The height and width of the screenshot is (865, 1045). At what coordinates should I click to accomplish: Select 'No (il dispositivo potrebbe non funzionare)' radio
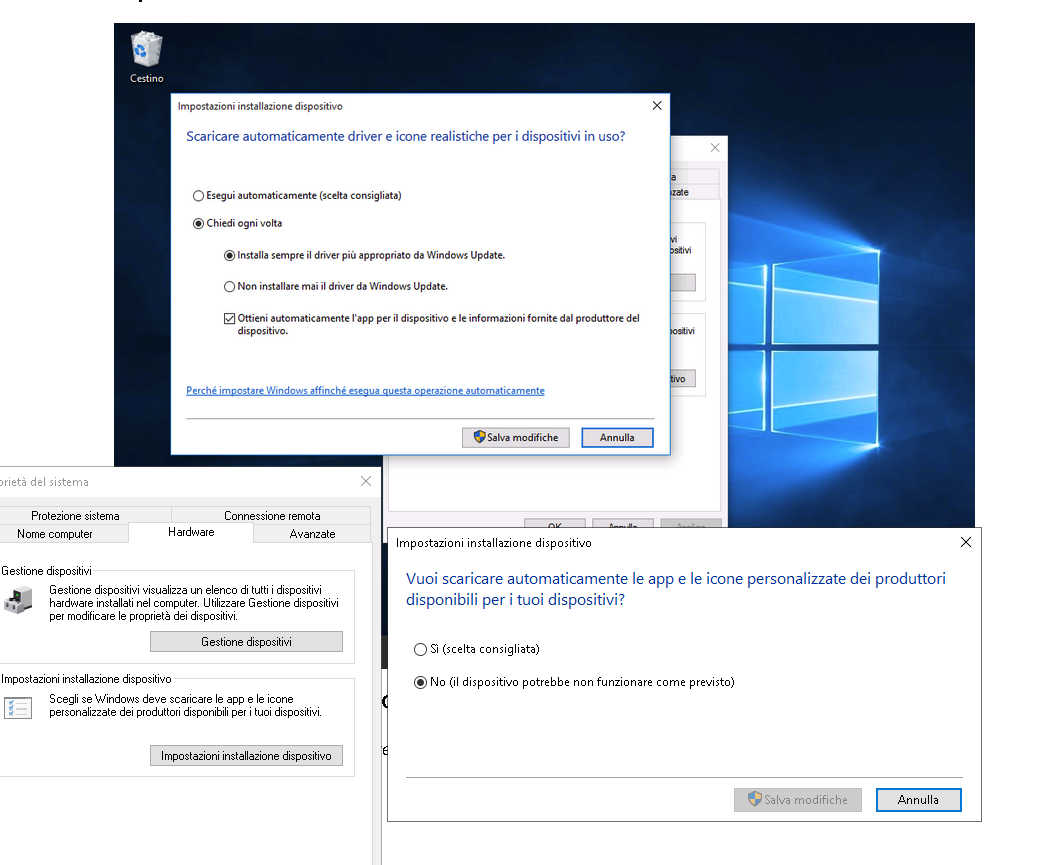coord(574,682)
